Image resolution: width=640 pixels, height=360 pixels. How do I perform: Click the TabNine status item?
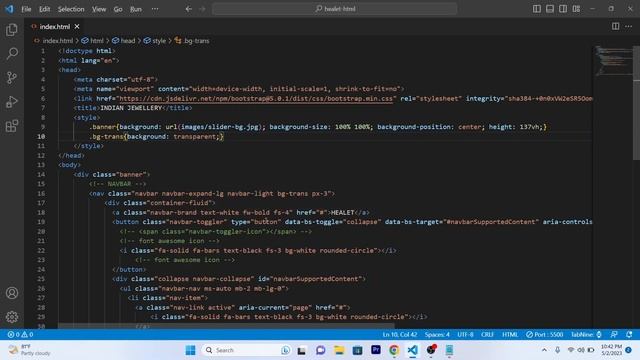click(586, 334)
